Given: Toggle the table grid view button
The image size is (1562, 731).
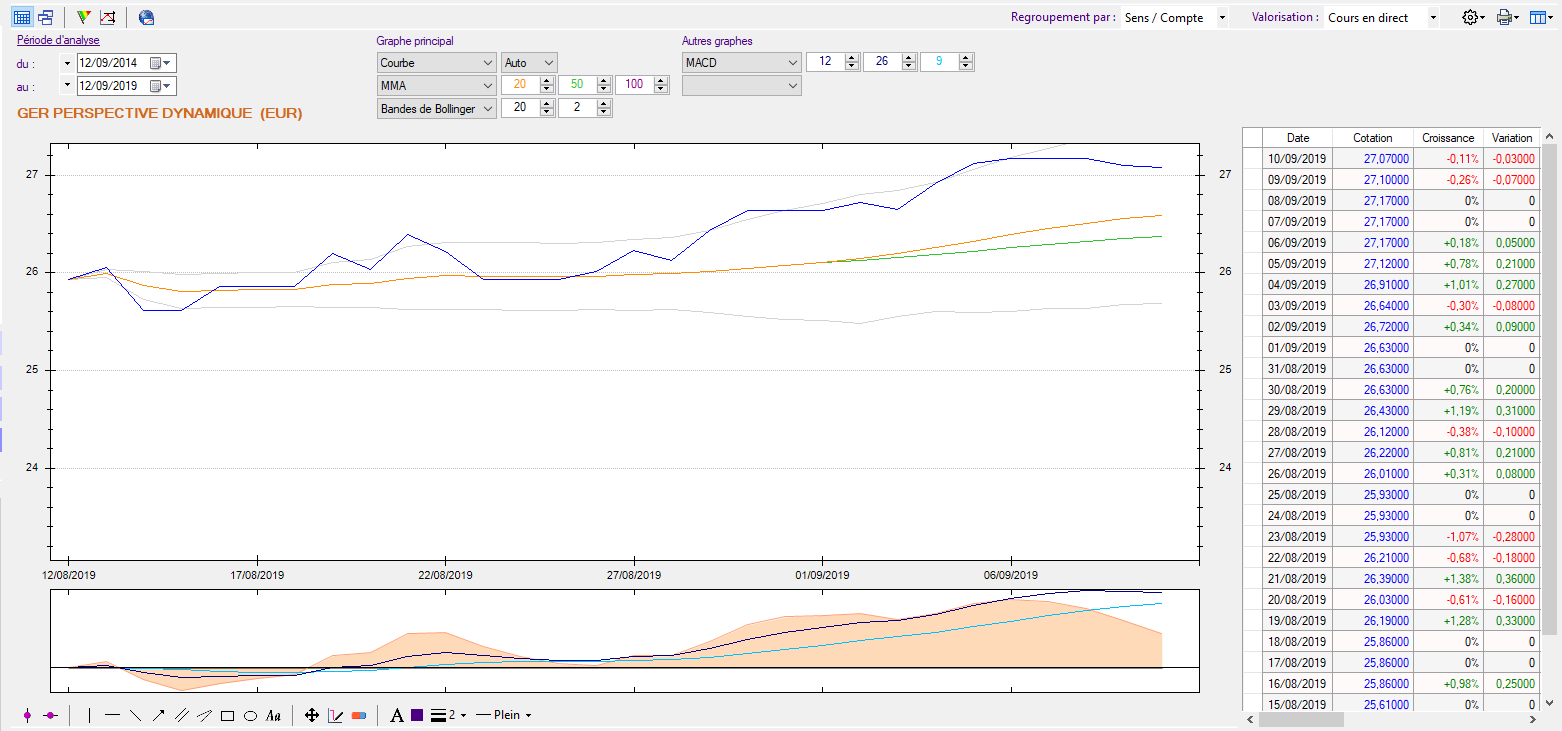Looking at the screenshot, I should click(21, 17).
